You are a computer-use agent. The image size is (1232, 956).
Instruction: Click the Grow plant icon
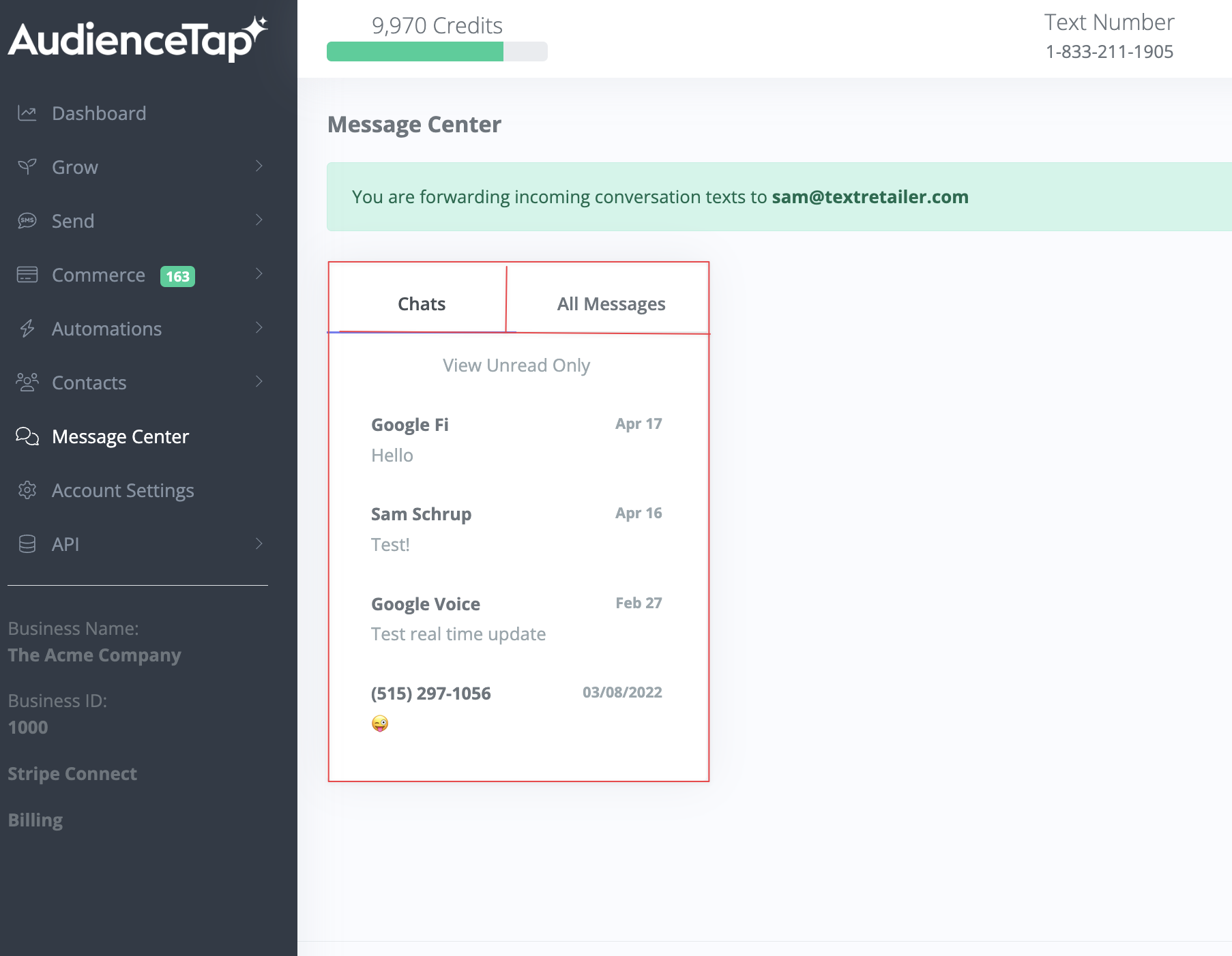[x=27, y=166]
